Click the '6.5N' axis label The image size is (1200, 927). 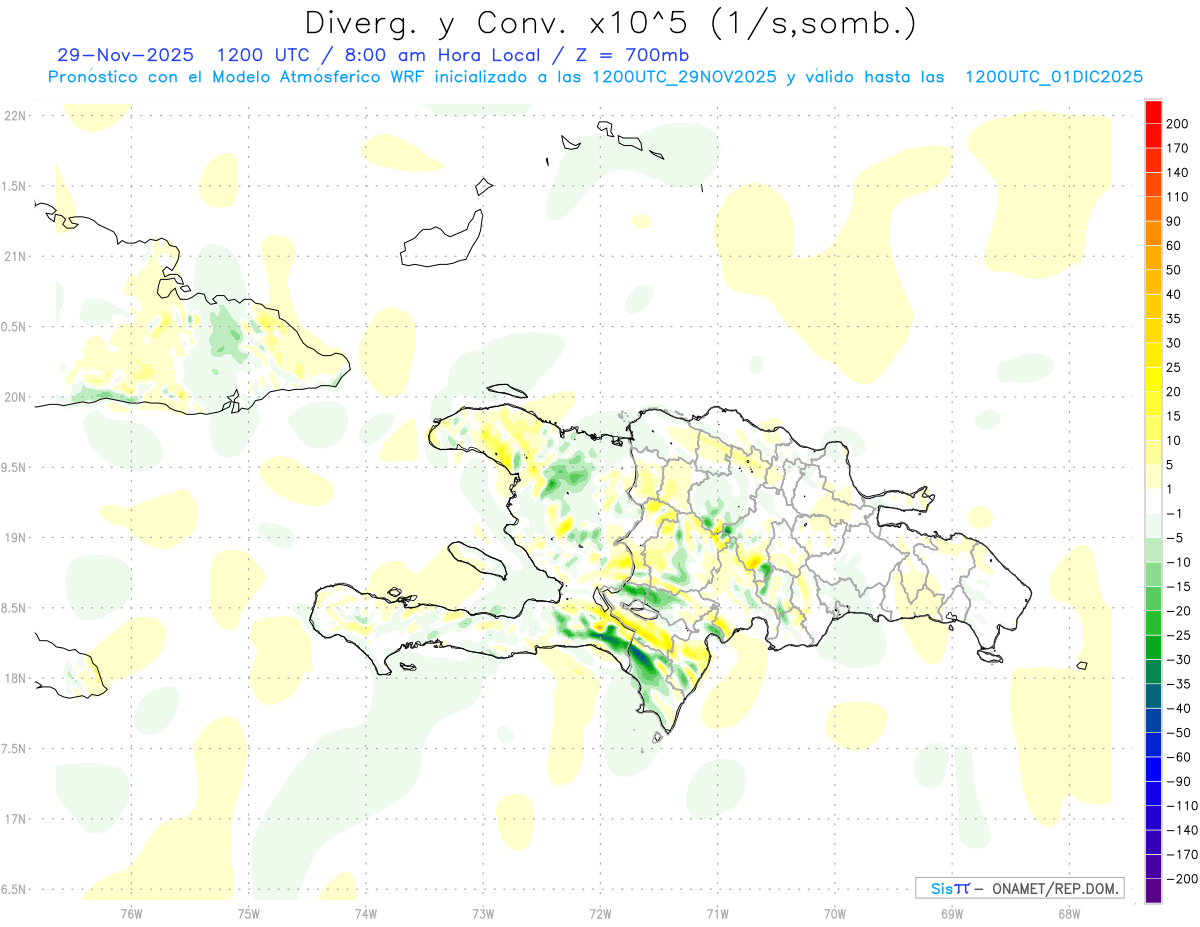click(x=15, y=890)
